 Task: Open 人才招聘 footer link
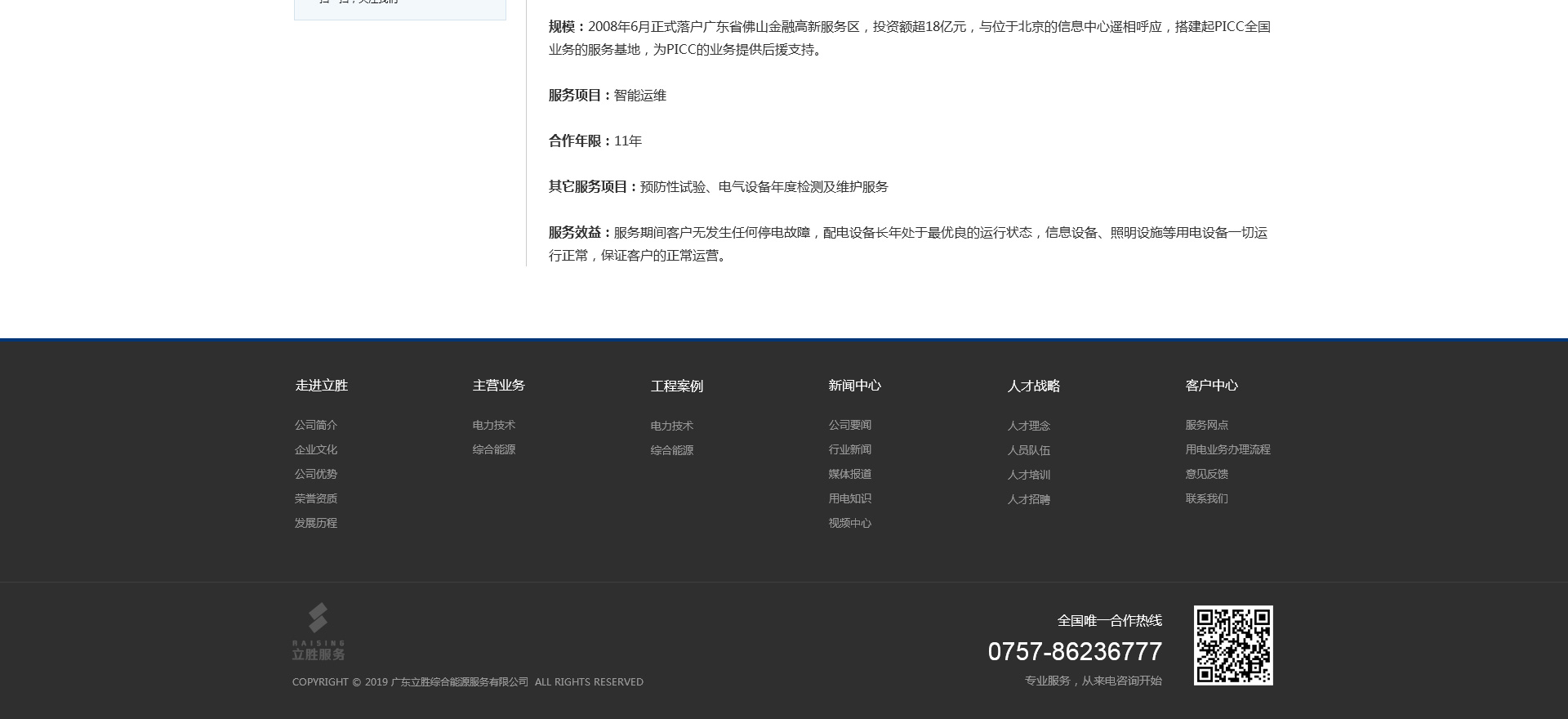coord(1029,499)
